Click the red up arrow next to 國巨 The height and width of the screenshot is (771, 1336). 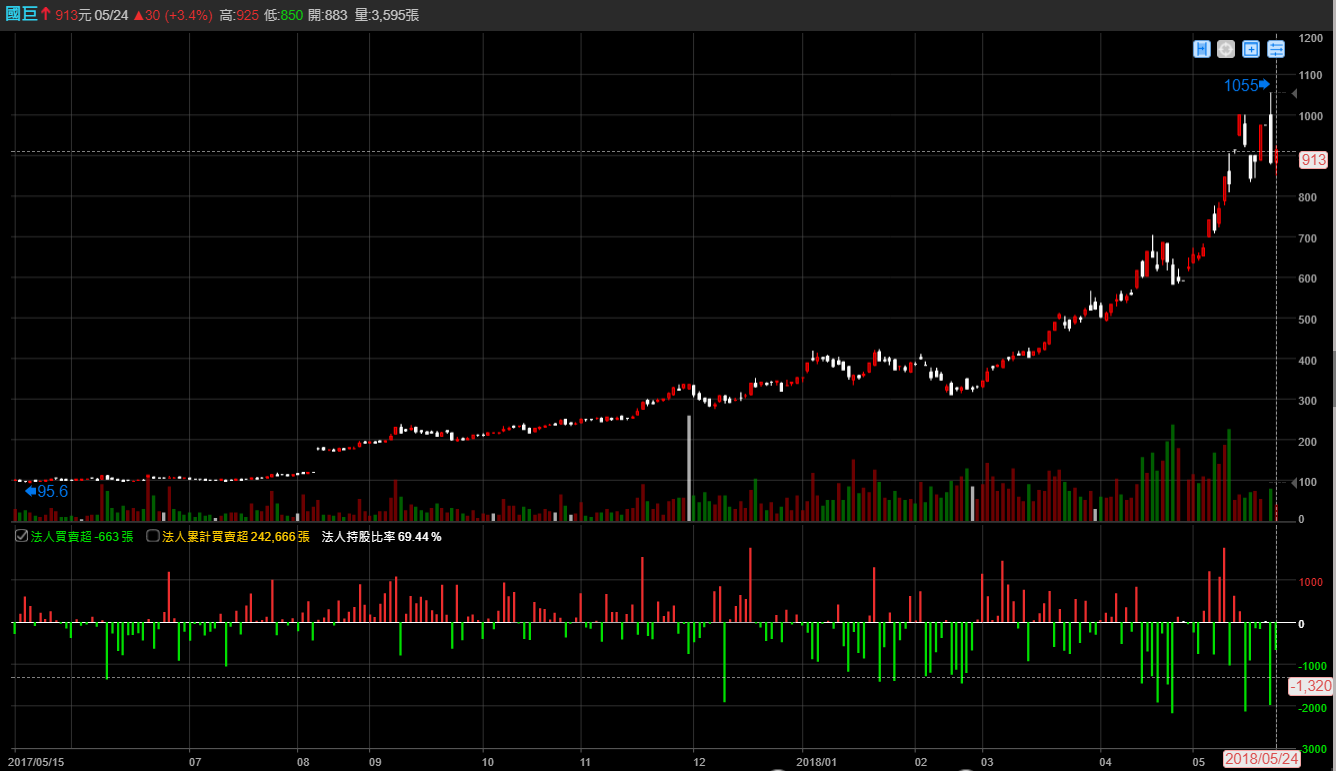[x=46, y=14]
